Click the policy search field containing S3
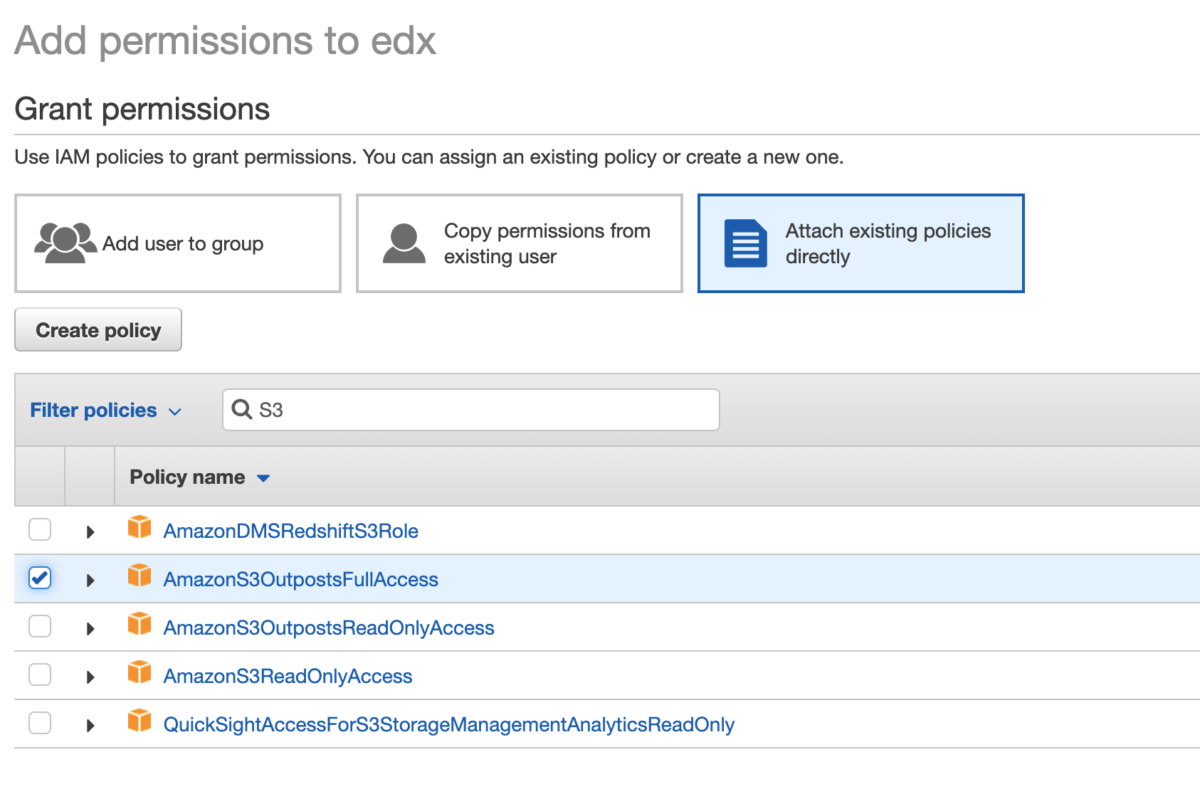This screenshot has height=794, width=1200. (471, 410)
